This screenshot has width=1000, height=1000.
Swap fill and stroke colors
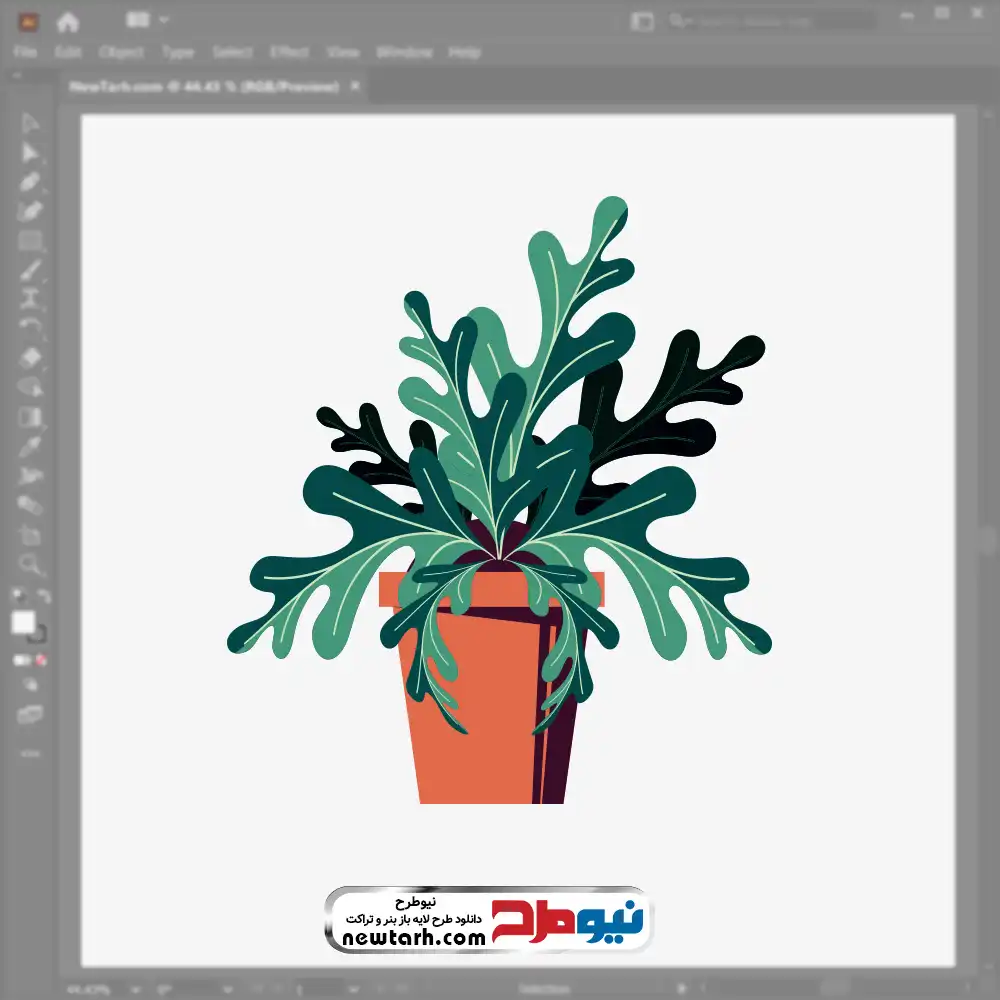coord(44,597)
